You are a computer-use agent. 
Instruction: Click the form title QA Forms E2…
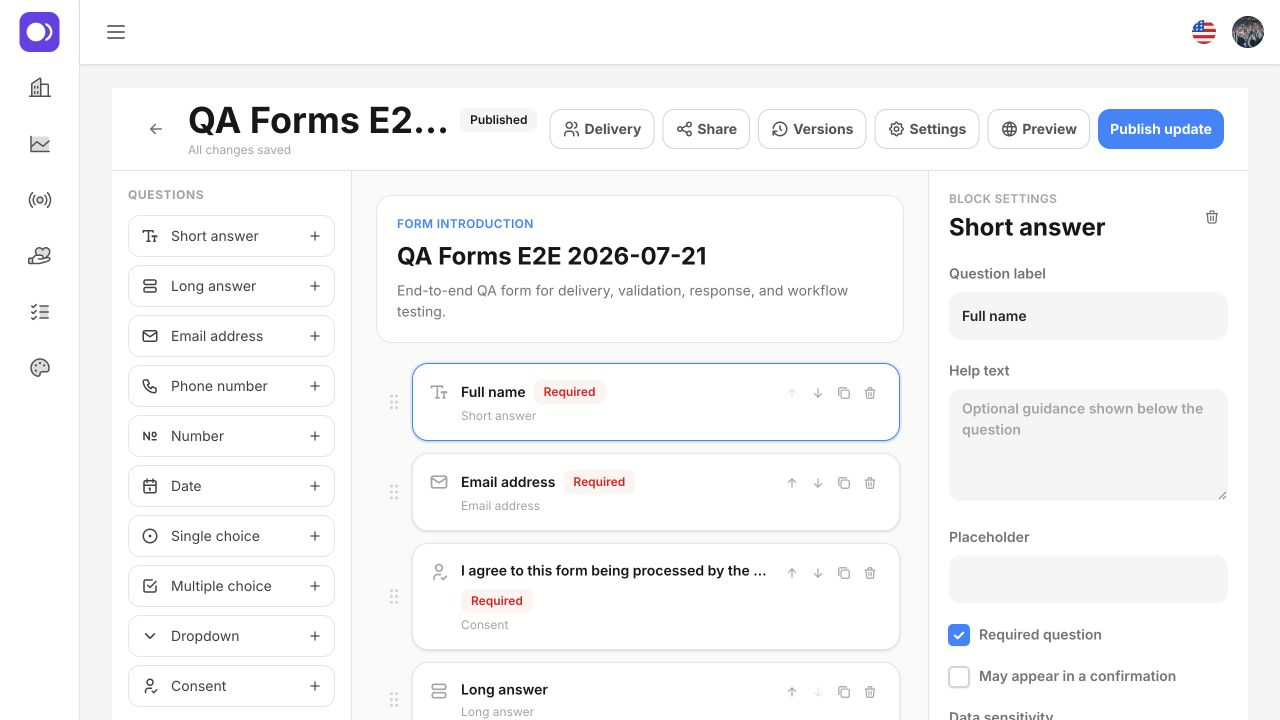coord(318,120)
